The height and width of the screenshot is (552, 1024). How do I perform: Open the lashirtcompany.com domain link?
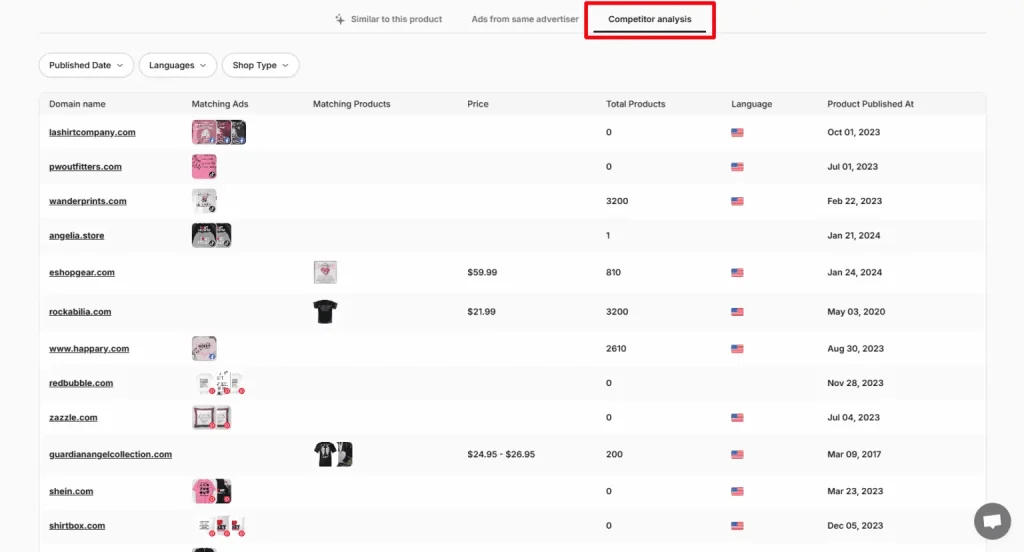point(92,132)
